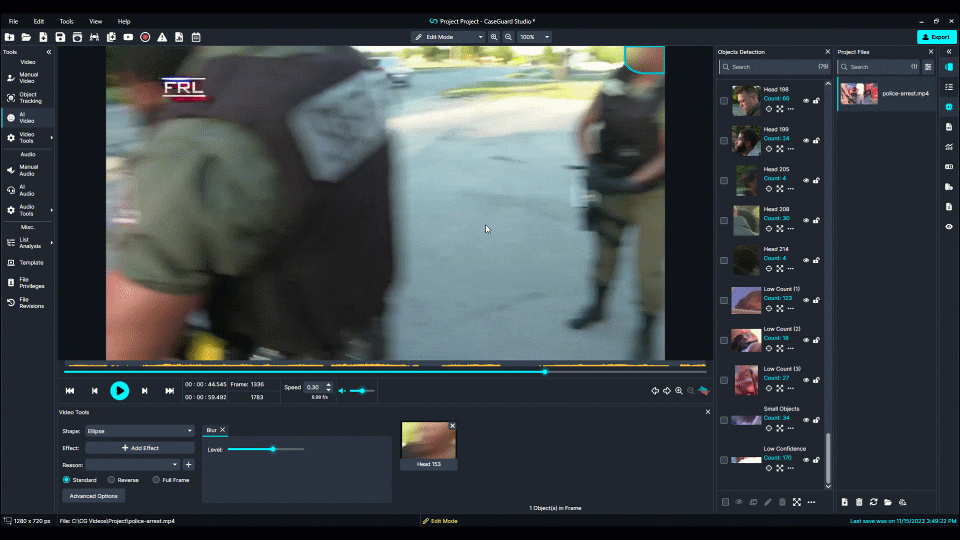Check the Head 205 checkbox
The height and width of the screenshot is (540, 960).
(724, 181)
